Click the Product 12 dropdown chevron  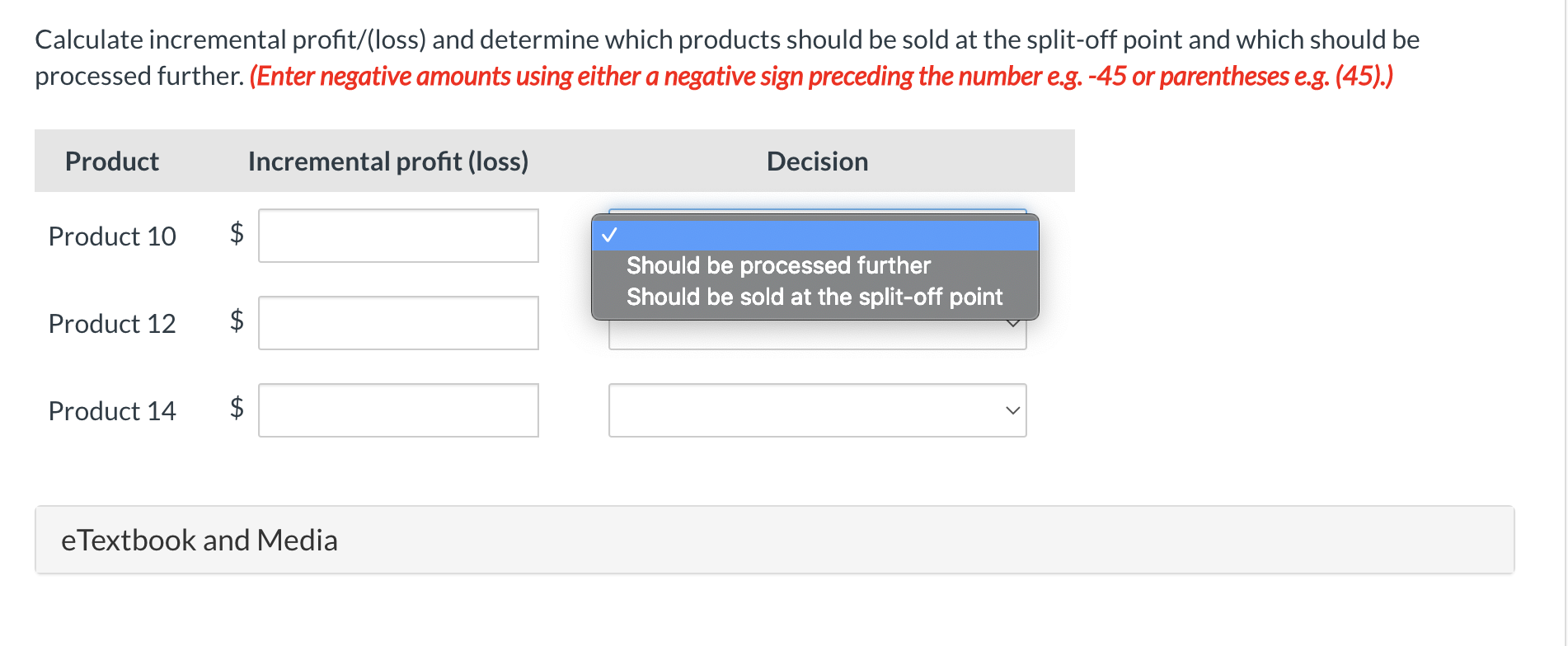click(1013, 324)
